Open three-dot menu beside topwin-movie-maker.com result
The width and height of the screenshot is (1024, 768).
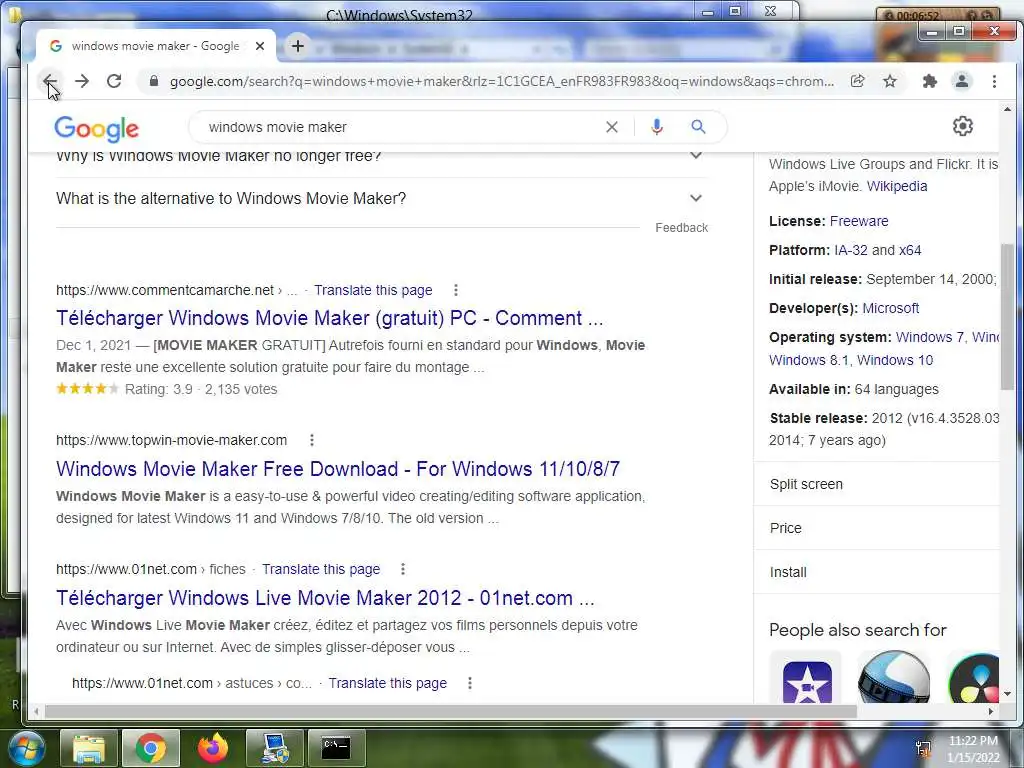312,440
